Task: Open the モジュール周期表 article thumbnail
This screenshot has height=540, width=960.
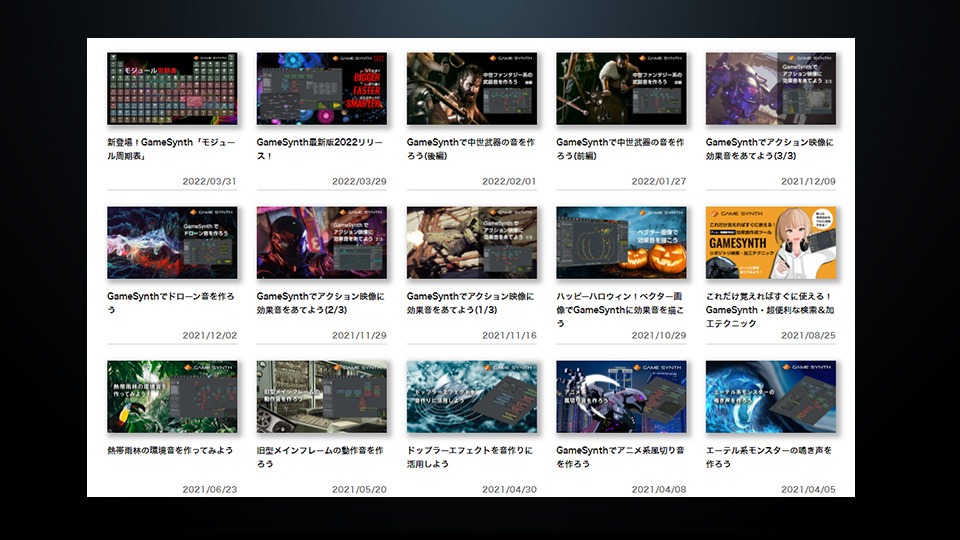Action: (172, 88)
